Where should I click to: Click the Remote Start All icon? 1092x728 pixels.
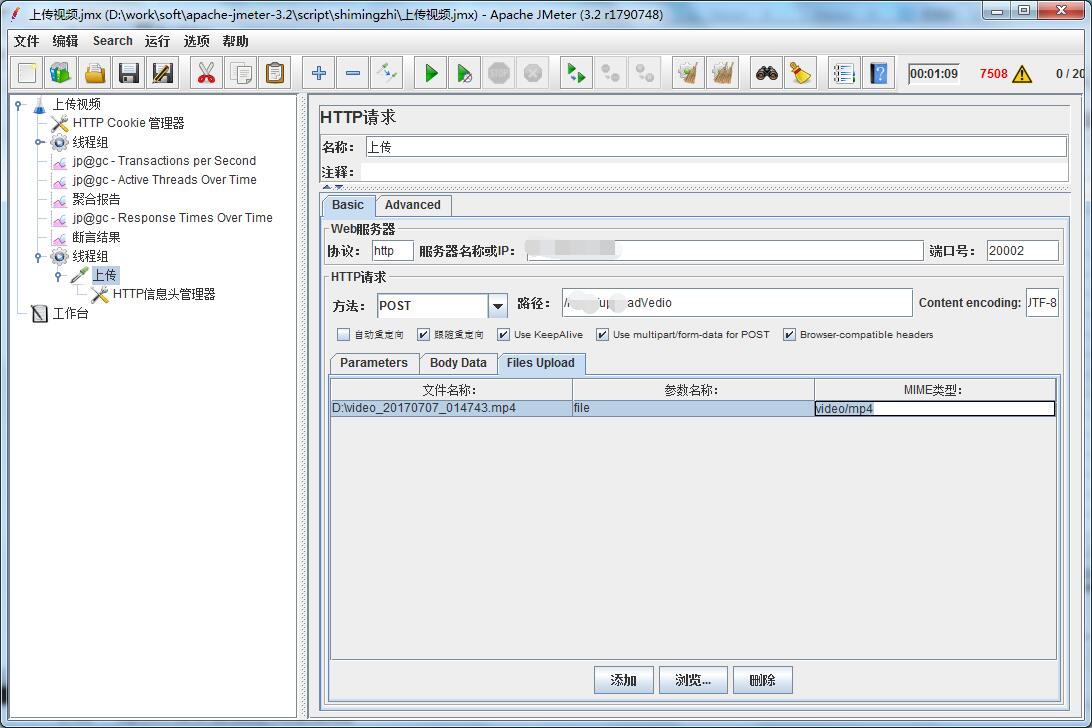577,73
